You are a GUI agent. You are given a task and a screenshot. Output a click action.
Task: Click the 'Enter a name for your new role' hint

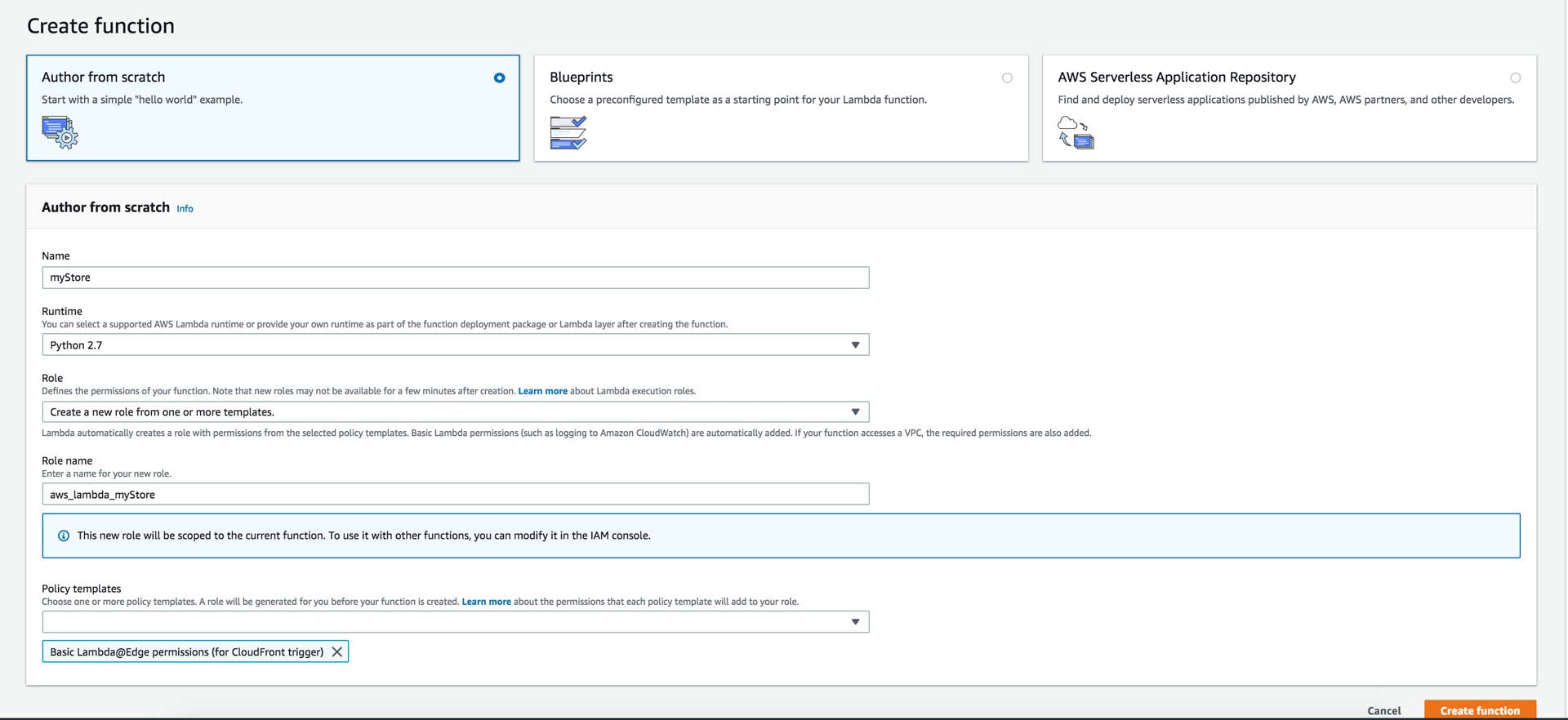106,473
